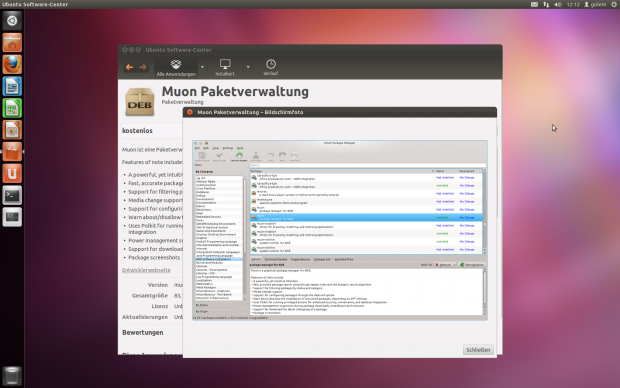The image size is (620, 388).
Task: Click the Ubuntu Software-Center title in the top panel
Action: pyautogui.click(x=35, y=4)
